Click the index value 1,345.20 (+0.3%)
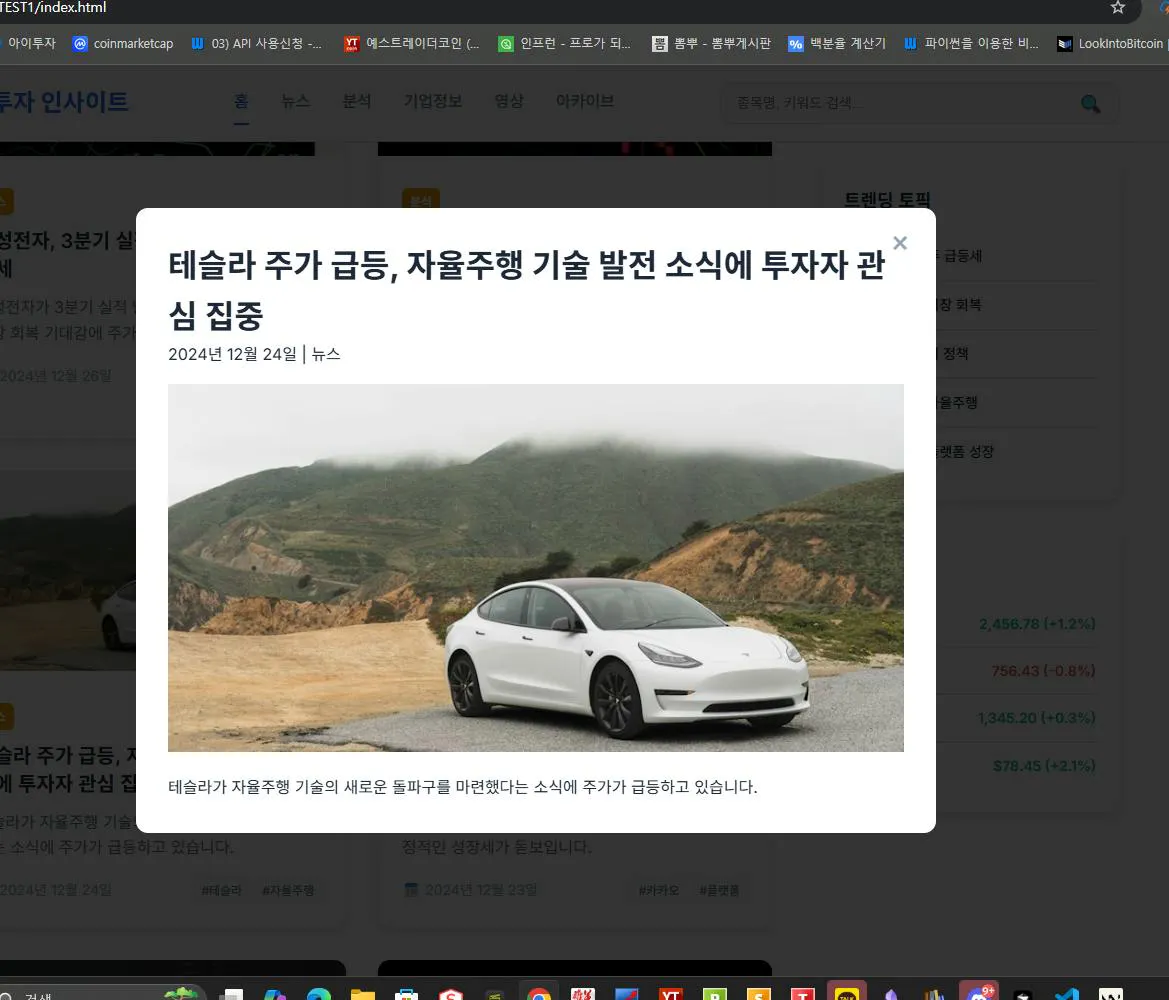 click(x=1036, y=718)
